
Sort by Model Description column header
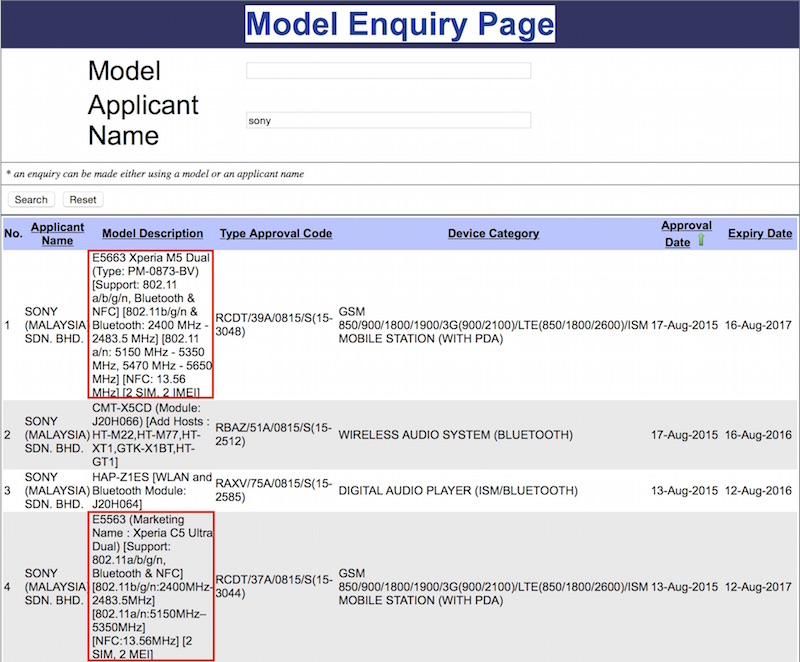point(153,233)
